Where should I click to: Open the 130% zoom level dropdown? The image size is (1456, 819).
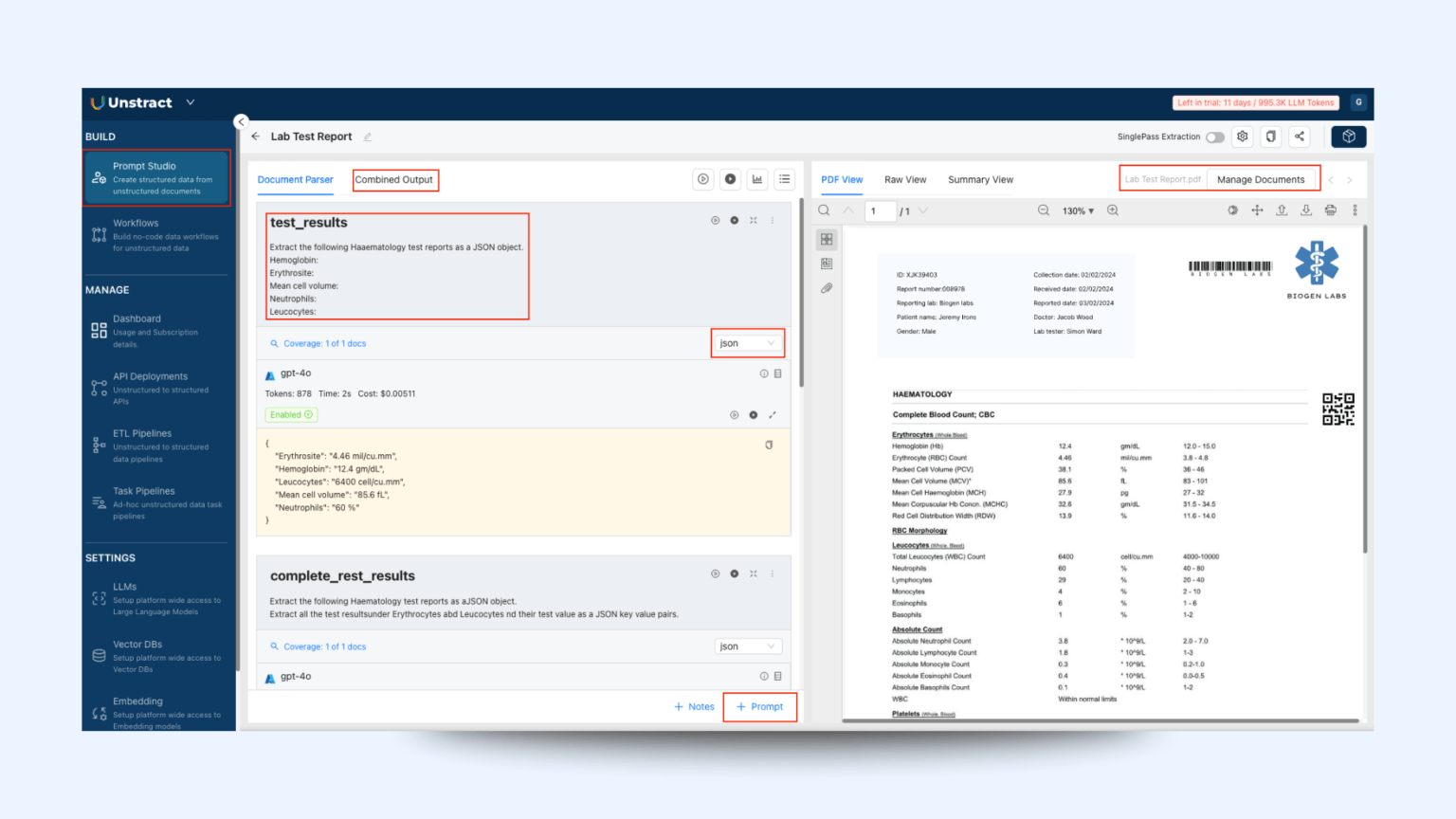point(1078,210)
